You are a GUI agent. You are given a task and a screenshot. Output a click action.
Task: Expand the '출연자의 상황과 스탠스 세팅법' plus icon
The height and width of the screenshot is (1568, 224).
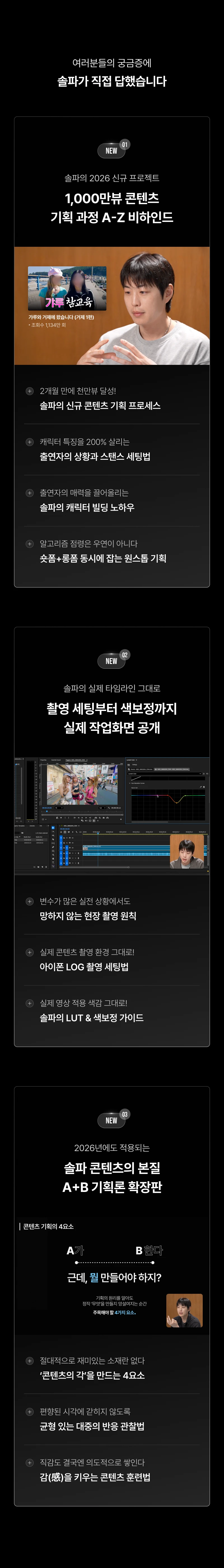[x=29, y=442]
